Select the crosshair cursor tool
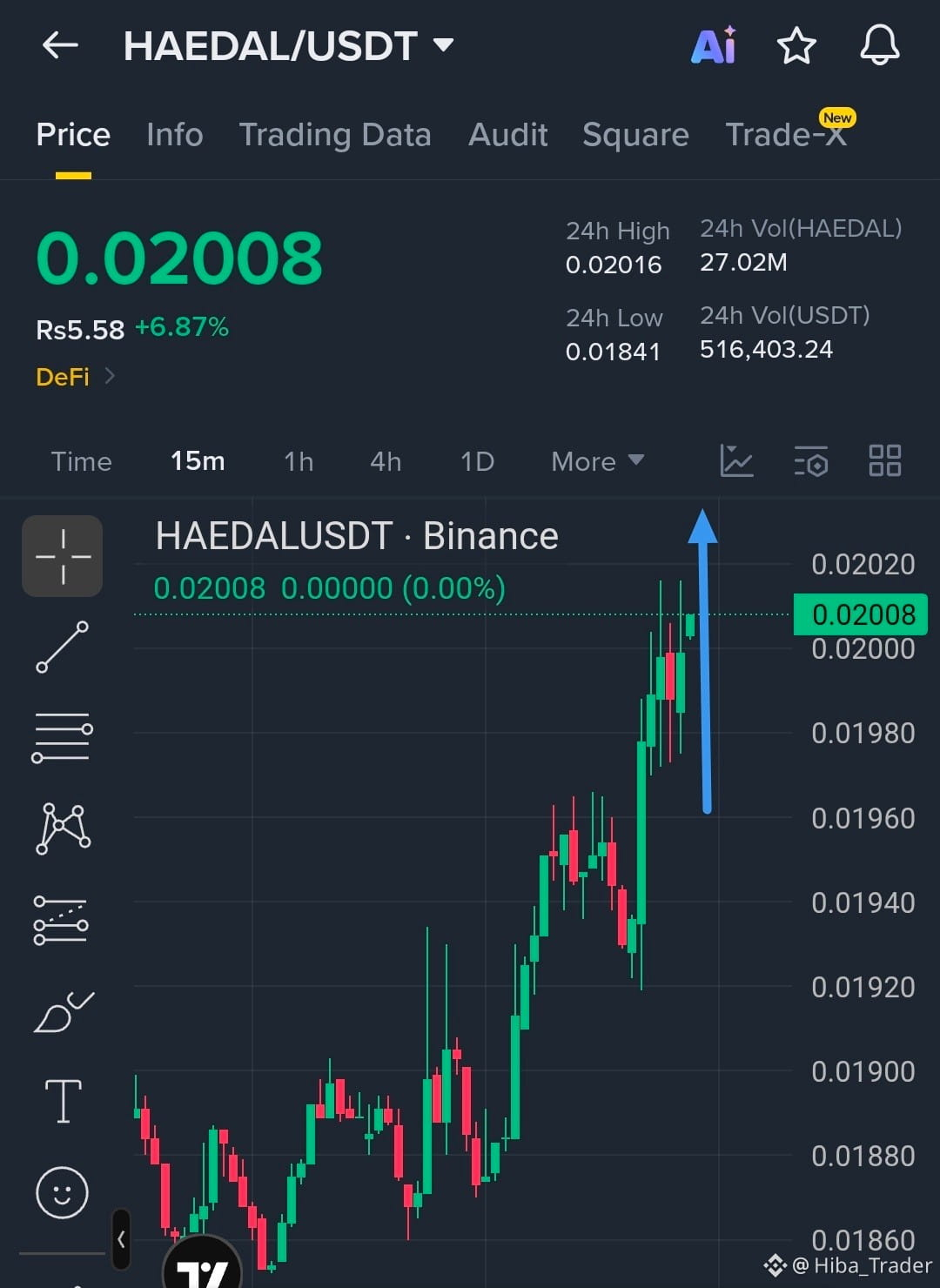The width and height of the screenshot is (940, 1288). pyautogui.click(x=63, y=556)
